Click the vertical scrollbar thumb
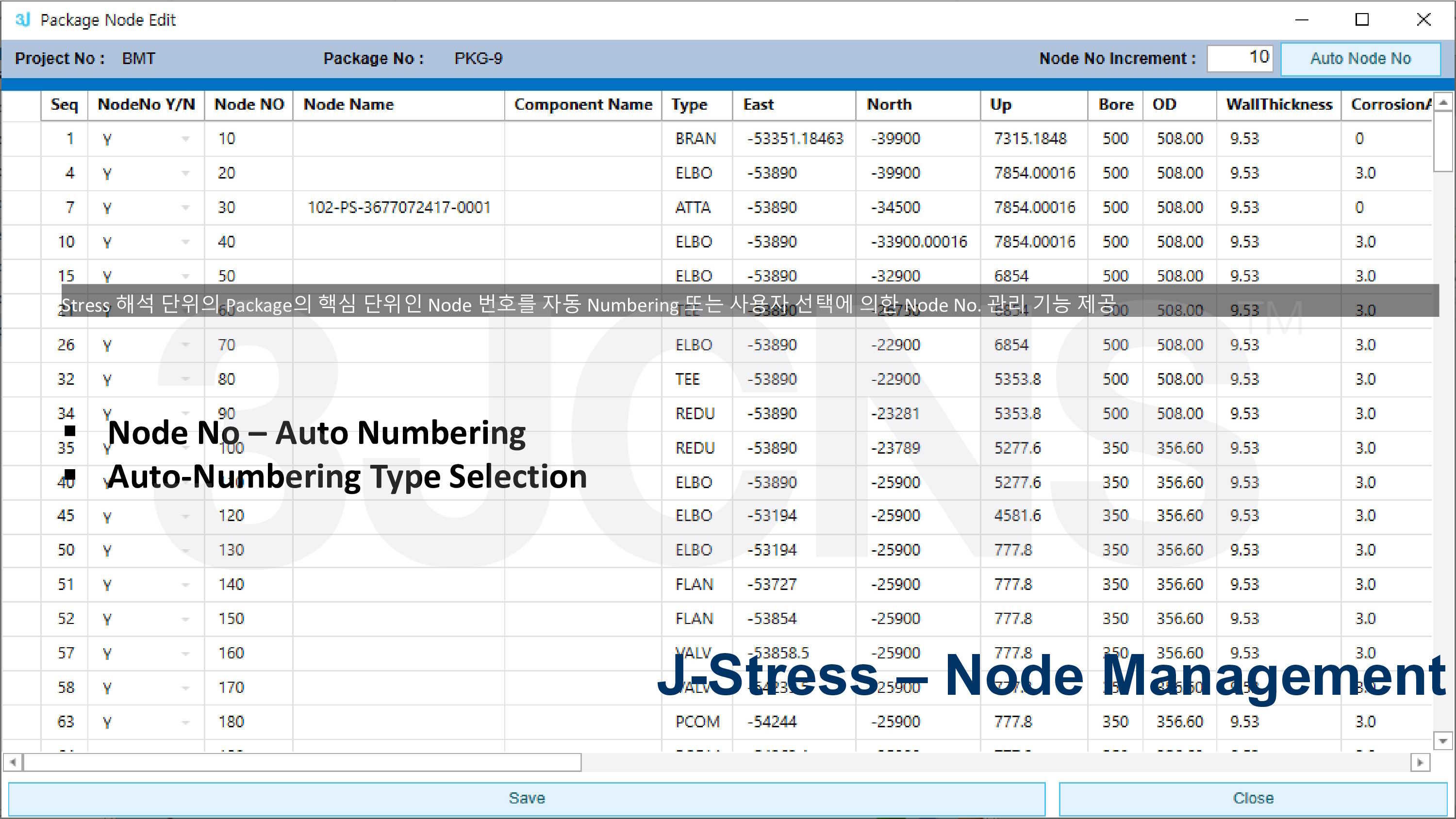The image size is (1456, 819). pos(1443,141)
